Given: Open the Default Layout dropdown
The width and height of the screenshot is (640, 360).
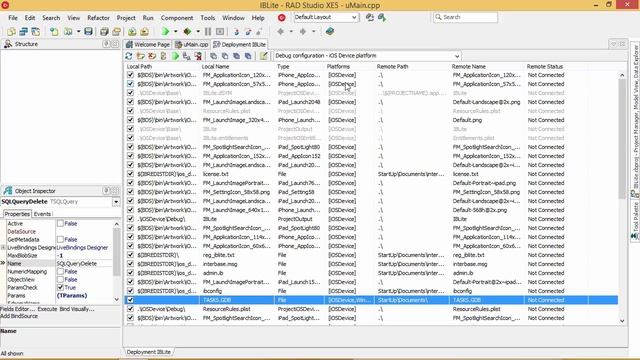Looking at the screenshot, I should 354,17.
